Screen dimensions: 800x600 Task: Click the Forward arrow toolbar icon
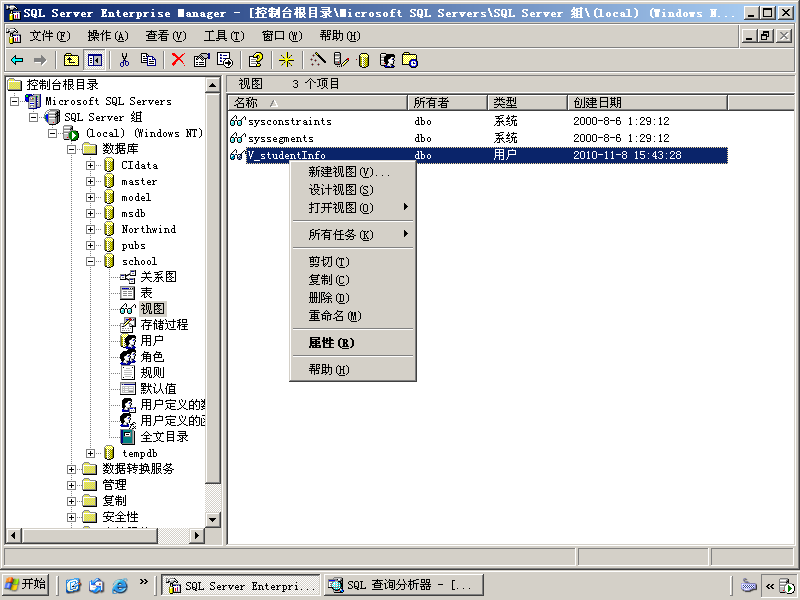39,60
